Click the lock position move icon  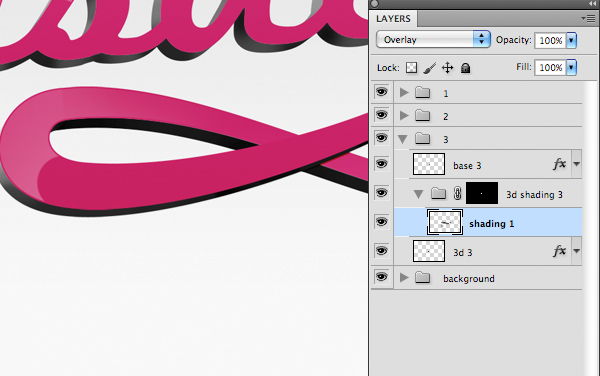[x=447, y=68]
